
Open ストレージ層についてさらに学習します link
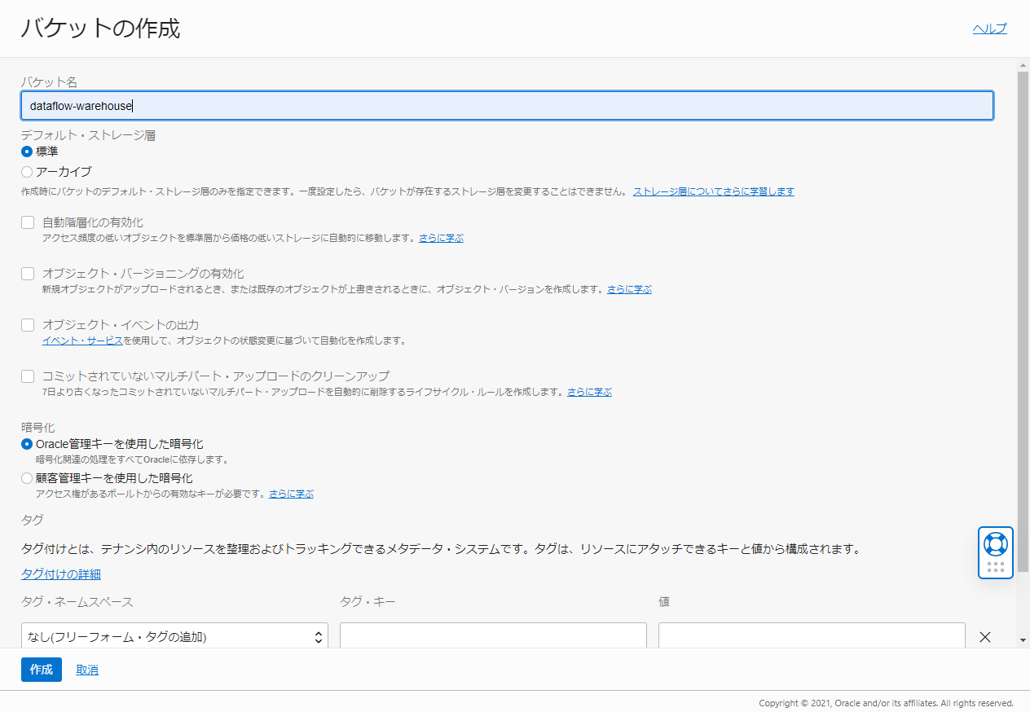(713, 191)
